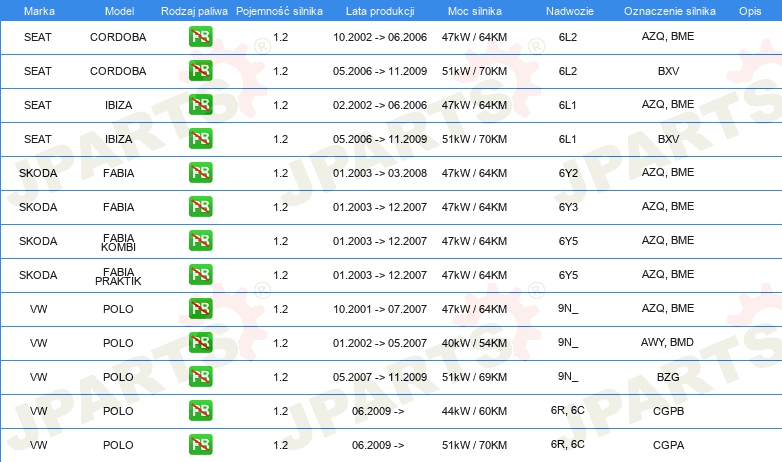The image size is (782, 462).
Task: Click the fuel icon in the VW POLO CGPB row
Action: click(x=200, y=410)
